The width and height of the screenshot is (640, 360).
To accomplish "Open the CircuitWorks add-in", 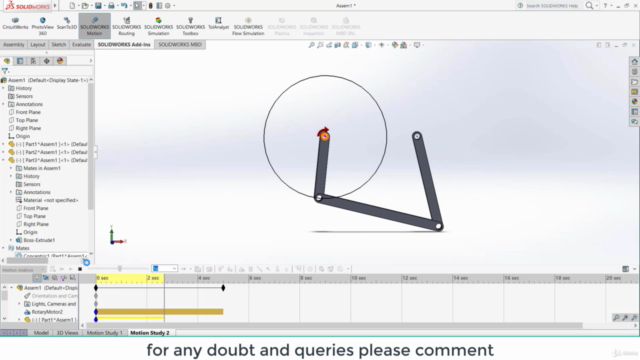I will [15, 24].
